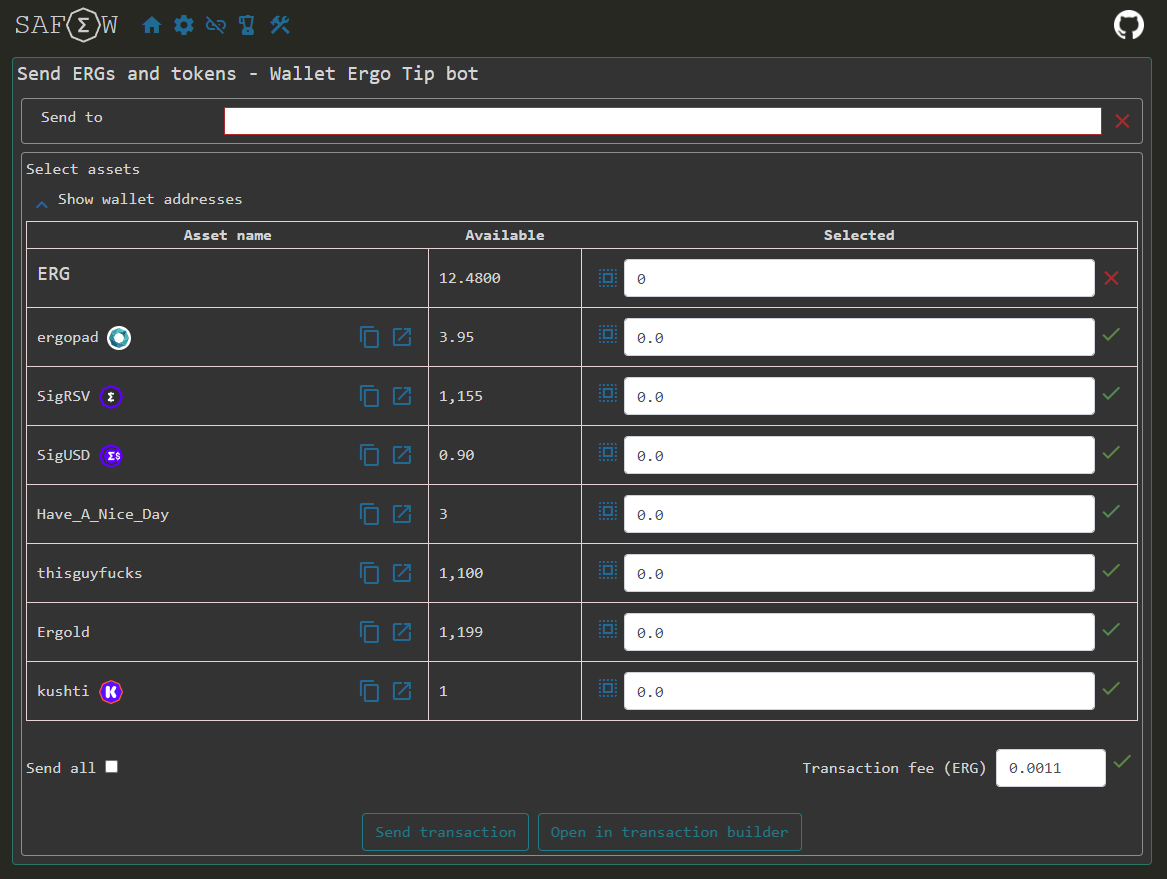Focus the Ergold selected amount field

coord(859,632)
